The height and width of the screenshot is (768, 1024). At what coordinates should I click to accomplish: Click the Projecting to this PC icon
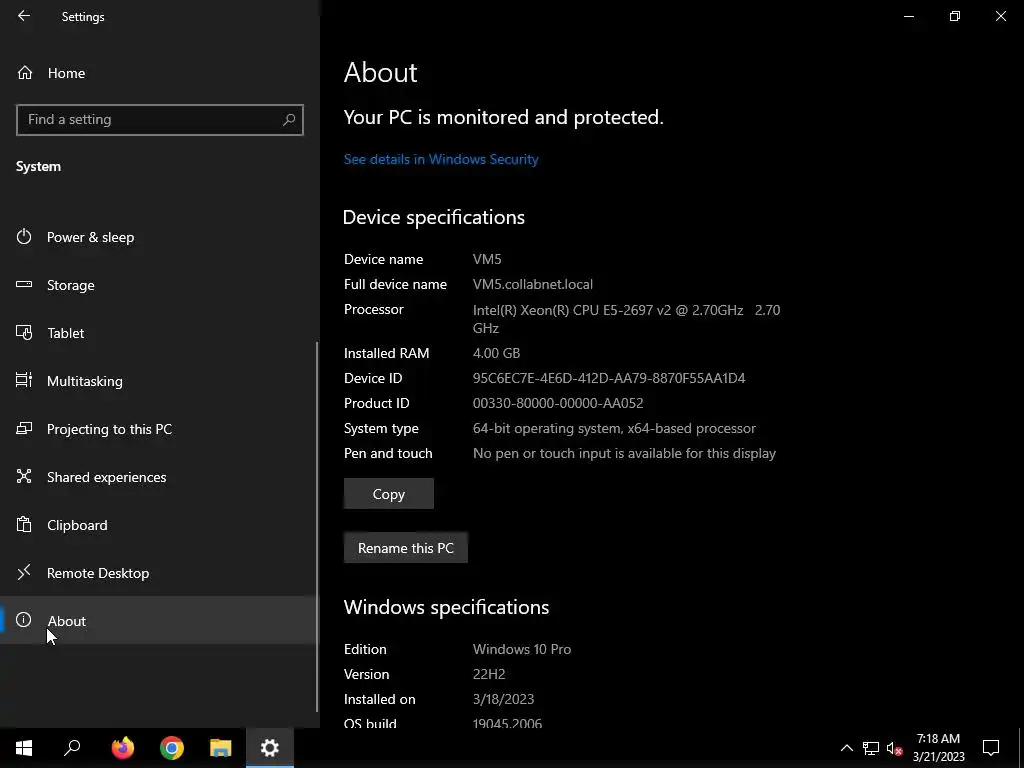[24, 428]
